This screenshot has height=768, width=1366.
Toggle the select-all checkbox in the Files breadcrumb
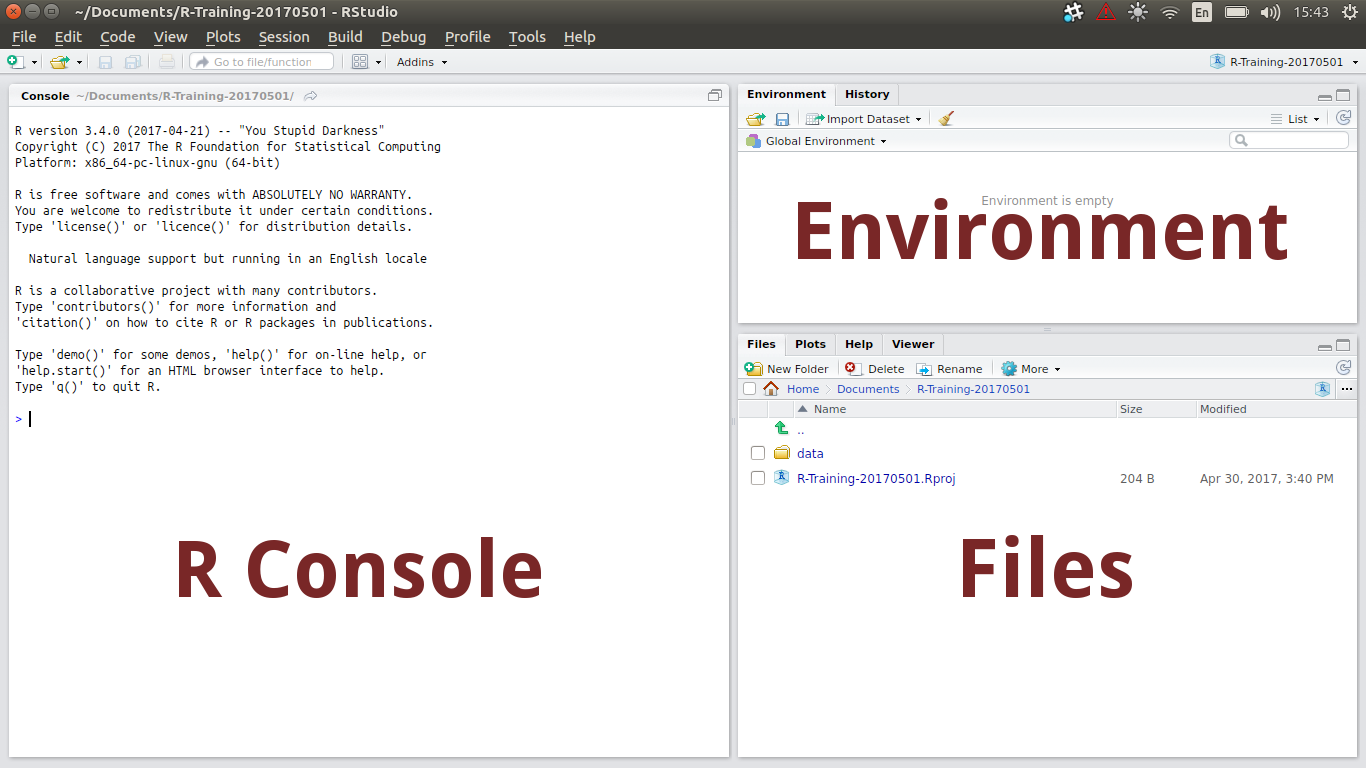tap(750, 389)
